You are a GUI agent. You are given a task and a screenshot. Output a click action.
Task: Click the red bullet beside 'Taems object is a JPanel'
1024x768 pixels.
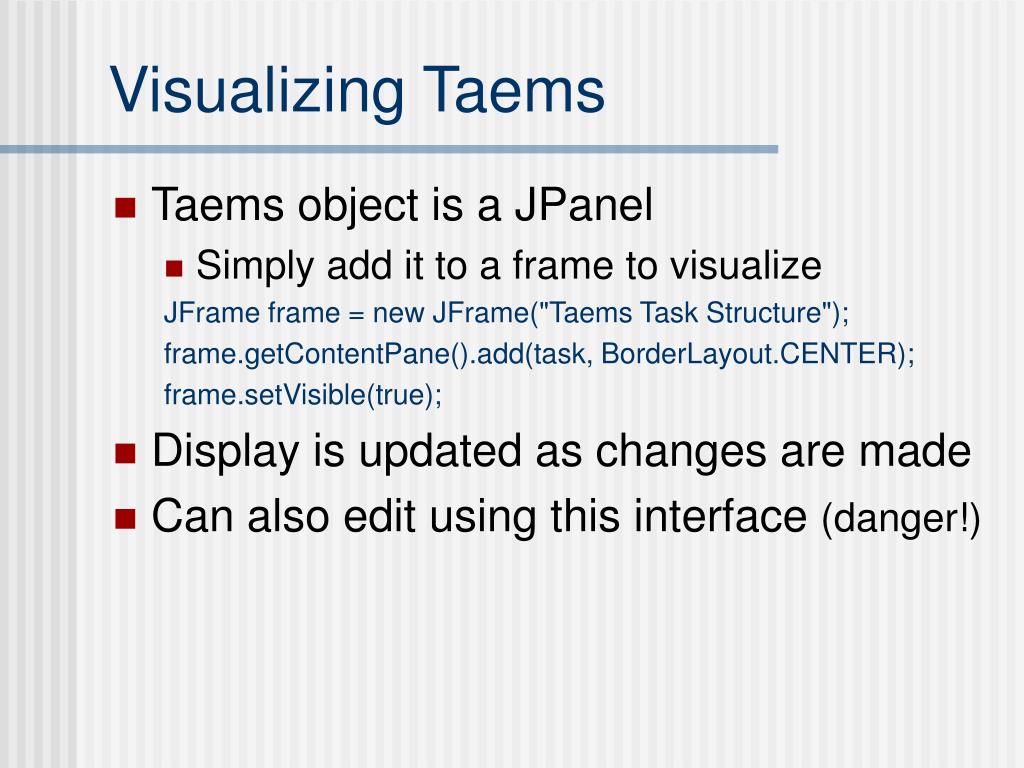(125, 208)
